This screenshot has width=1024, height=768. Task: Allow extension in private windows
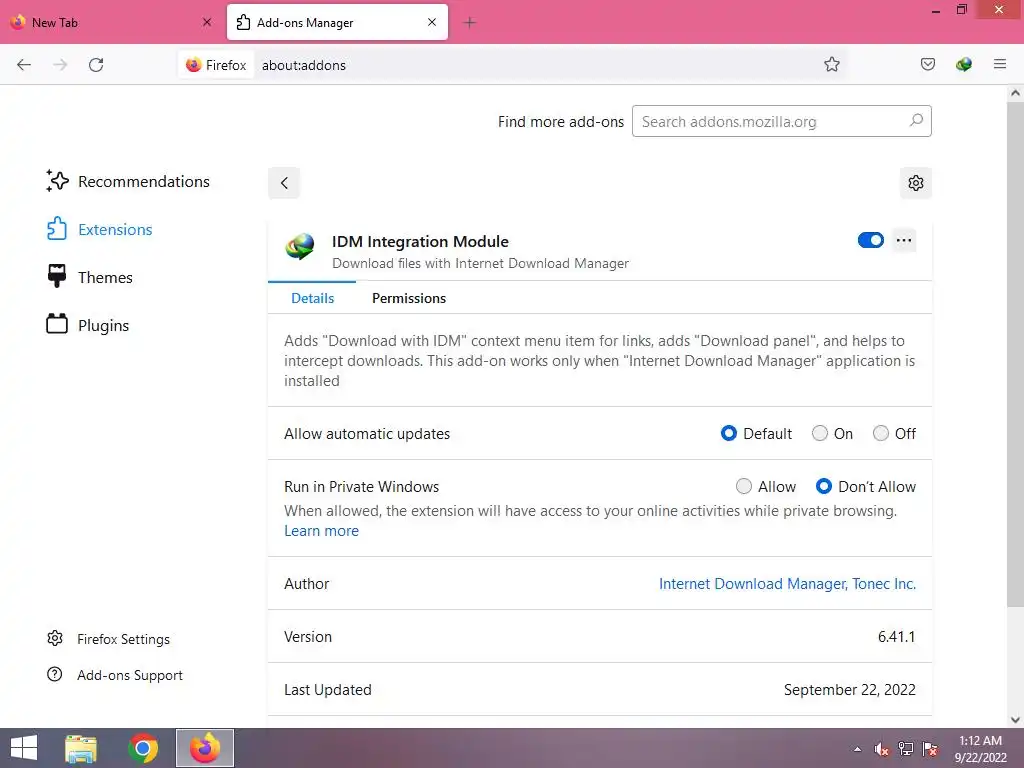coord(744,486)
